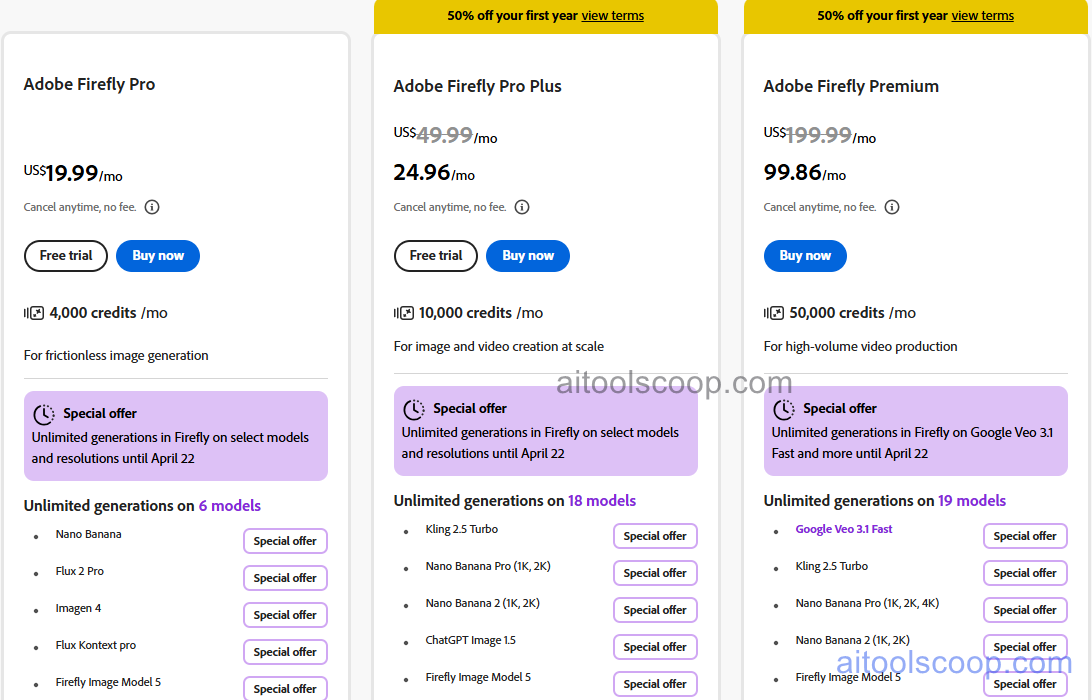Click the clock icon in Pro Plus Special offer
The height and width of the screenshot is (700, 1092).
(x=414, y=408)
